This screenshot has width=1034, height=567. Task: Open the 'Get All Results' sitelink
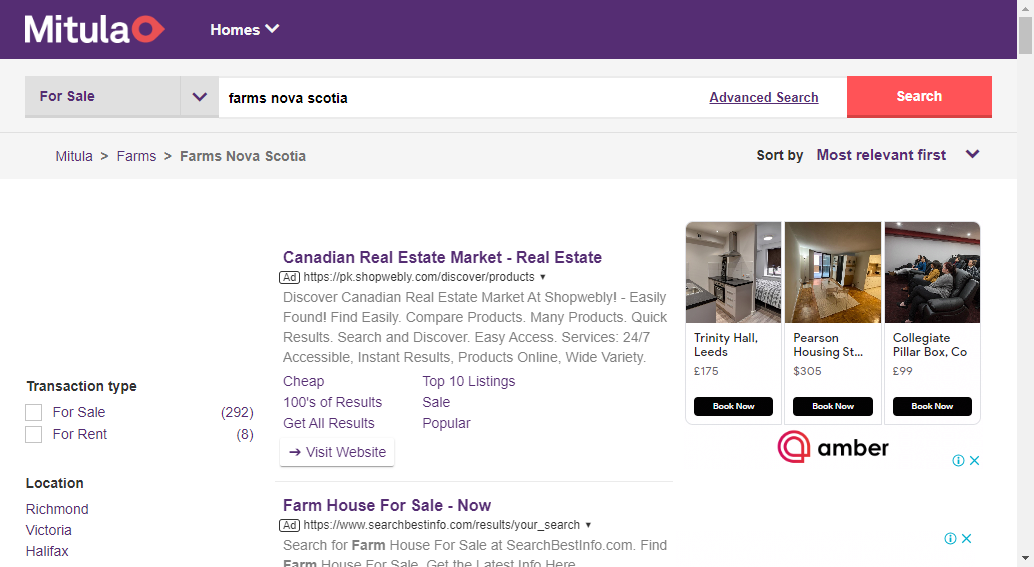(328, 423)
